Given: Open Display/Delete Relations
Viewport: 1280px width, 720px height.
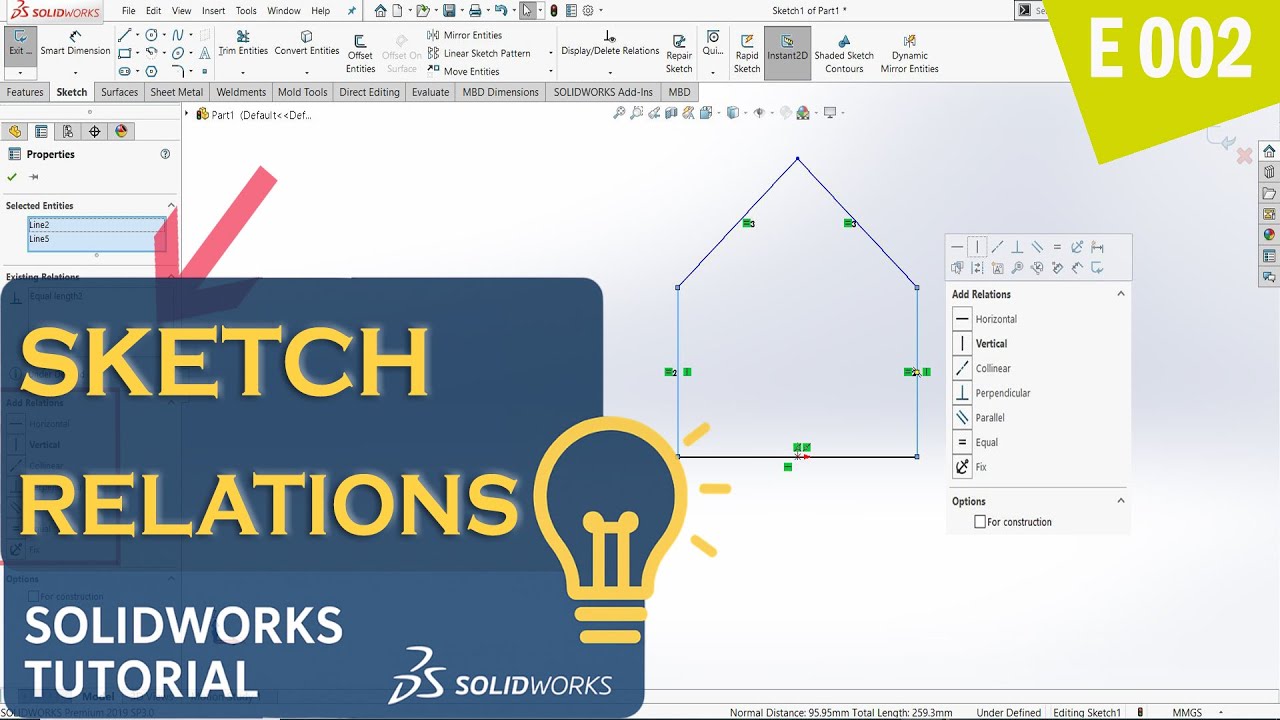Looking at the screenshot, I should 610,43.
